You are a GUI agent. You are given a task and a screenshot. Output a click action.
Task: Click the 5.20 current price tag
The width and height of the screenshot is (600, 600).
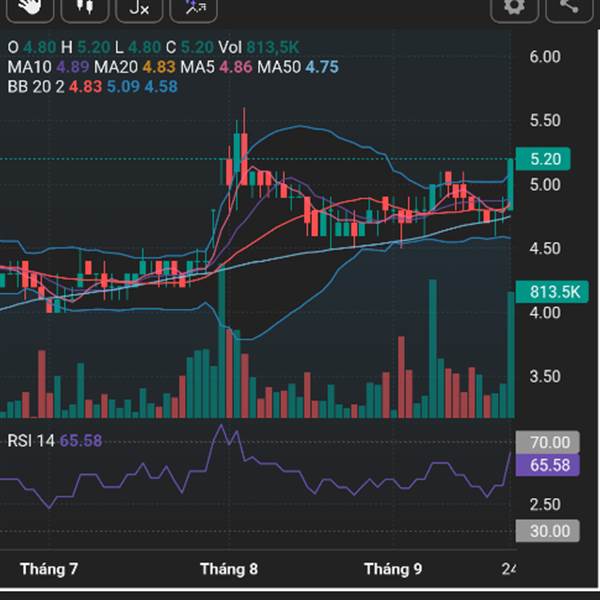(543, 159)
